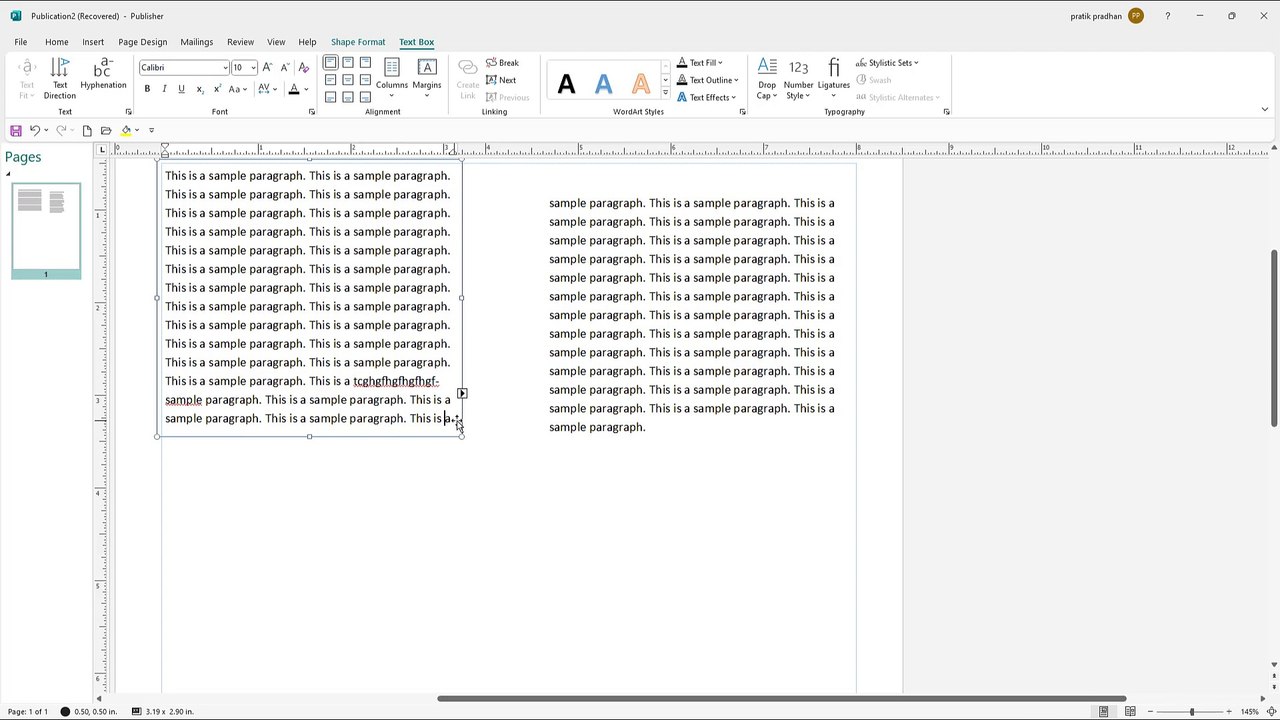1280x720 pixels.
Task: Select the black WordArt style A
Action: [566, 85]
